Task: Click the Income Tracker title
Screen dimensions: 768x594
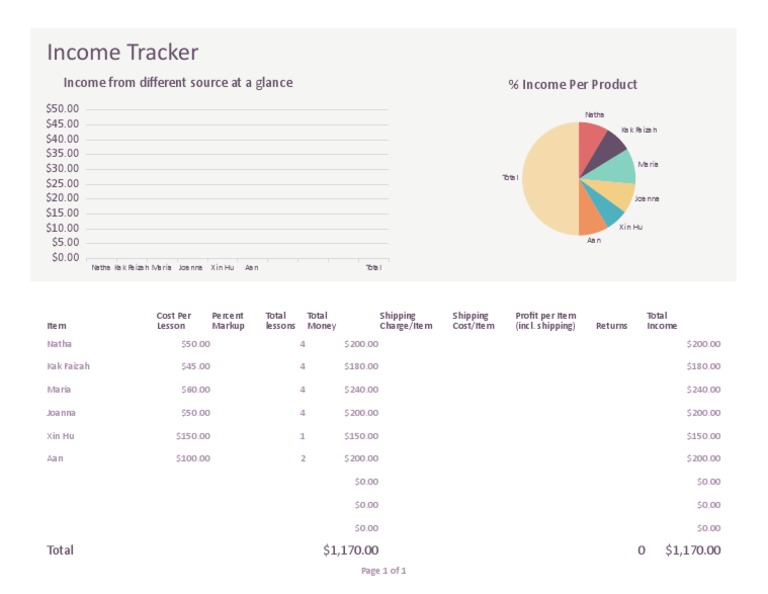Action: tap(122, 52)
